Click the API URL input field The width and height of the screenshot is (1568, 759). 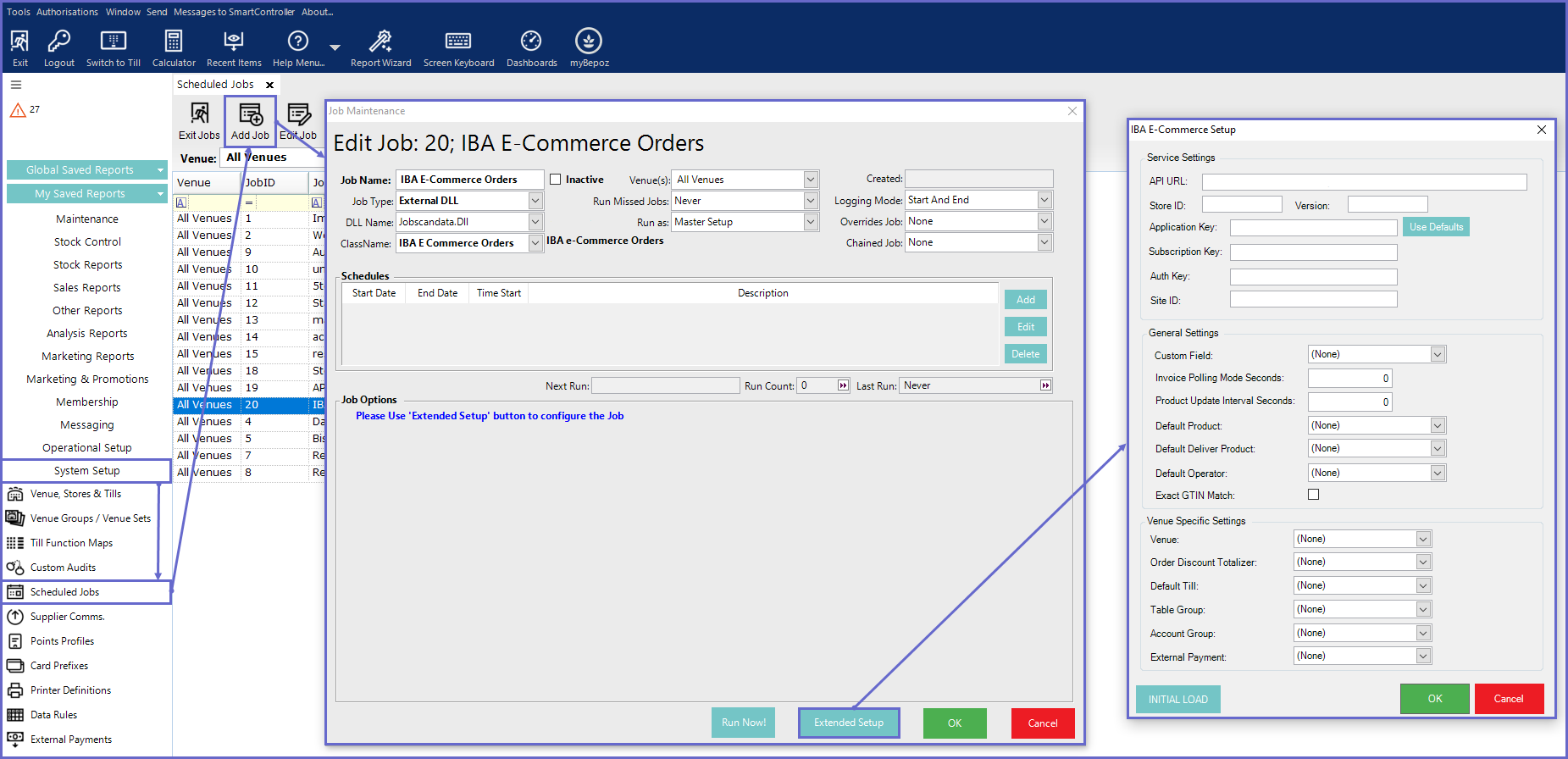point(1364,182)
